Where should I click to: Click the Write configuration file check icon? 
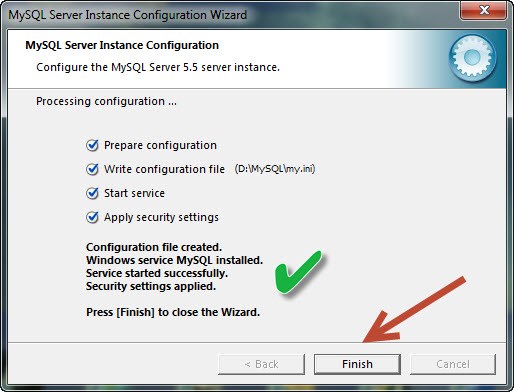point(92,169)
